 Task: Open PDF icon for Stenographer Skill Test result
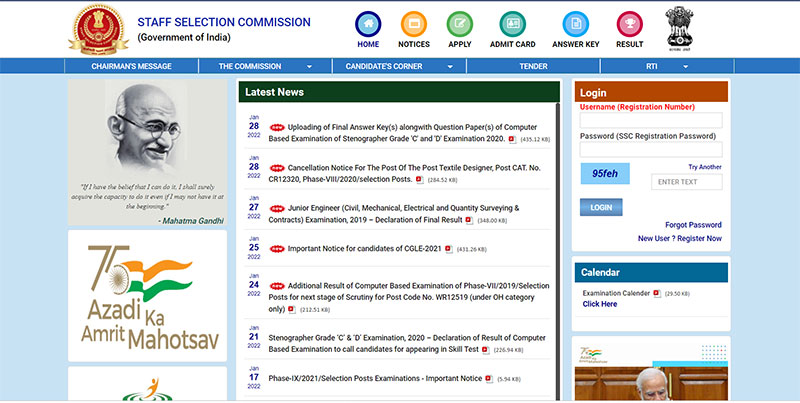point(485,350)
